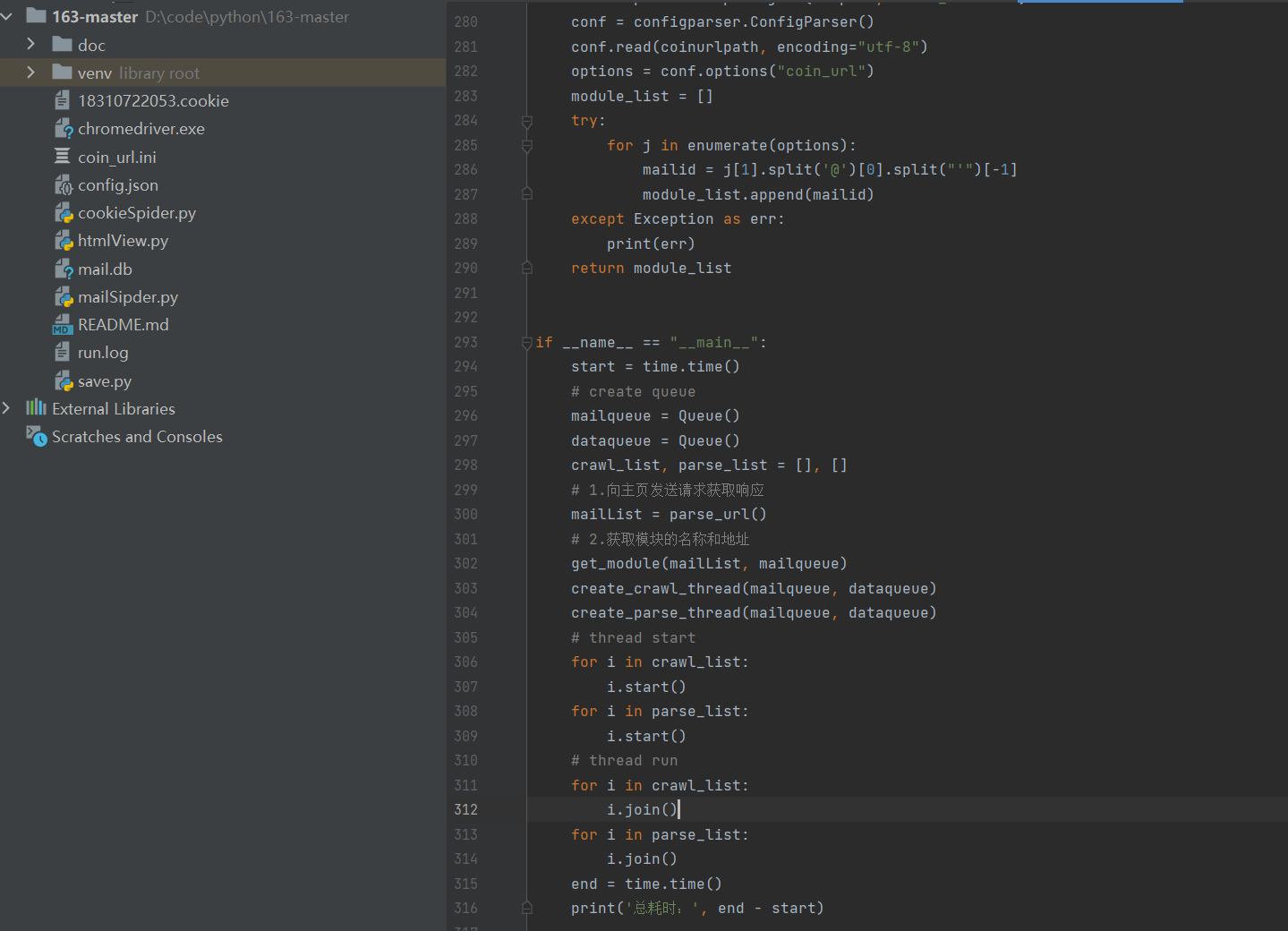
Task: Click the save.py Python icon
Action: coord(63,380)
